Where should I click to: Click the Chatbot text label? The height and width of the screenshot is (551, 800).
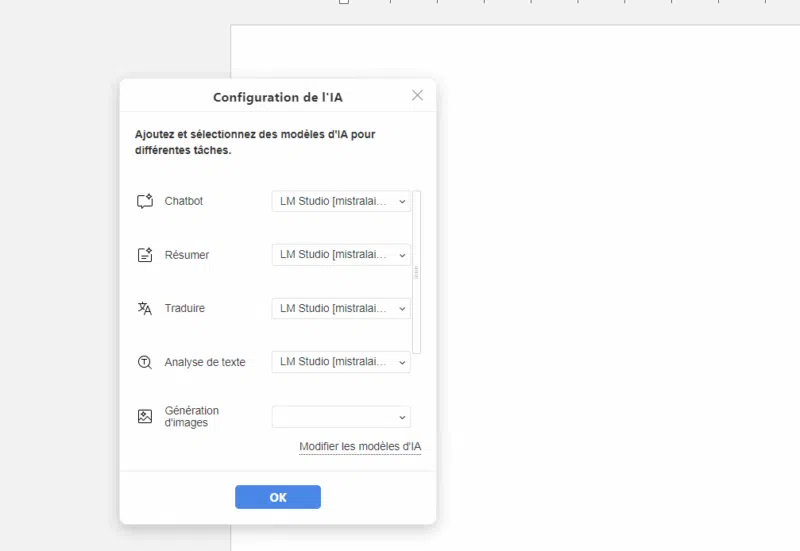(184, 201)
